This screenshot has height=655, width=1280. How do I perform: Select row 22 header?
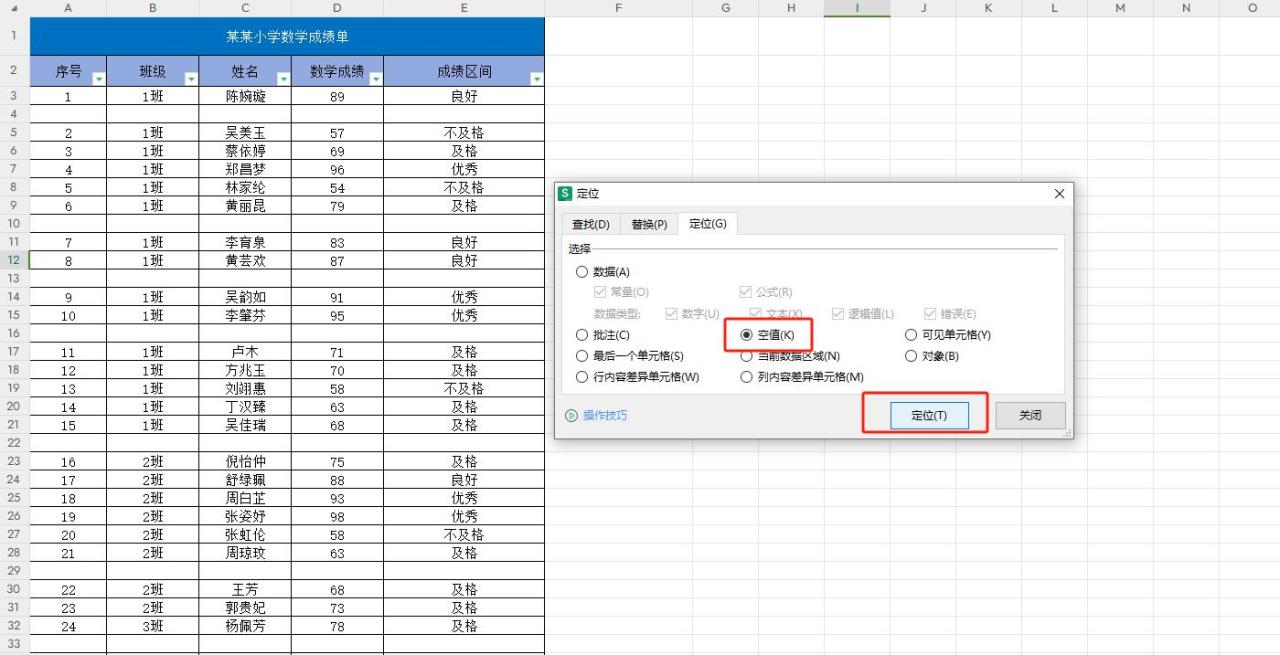point(14,443)
